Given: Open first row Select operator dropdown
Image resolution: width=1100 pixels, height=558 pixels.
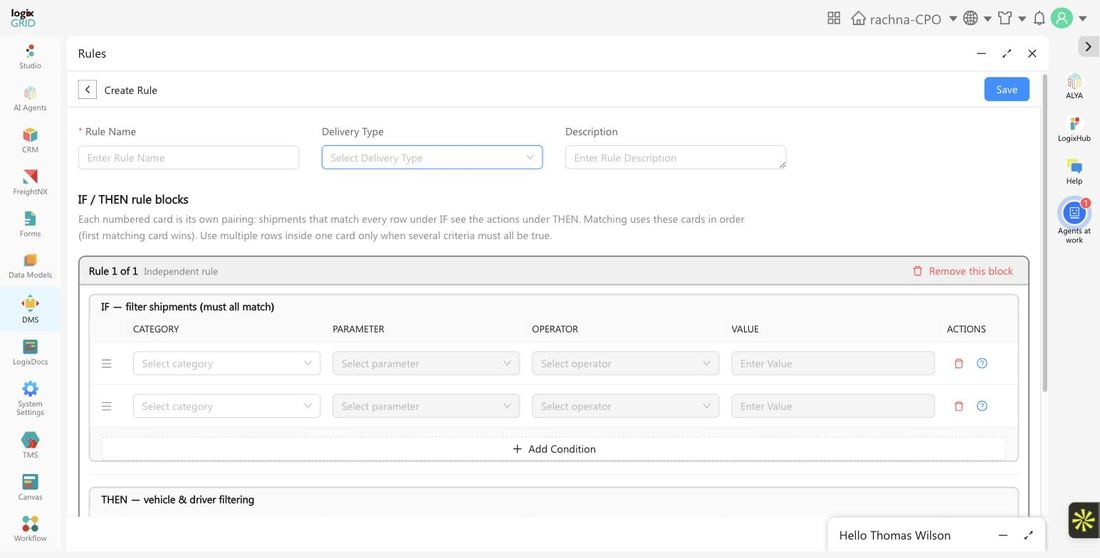Looking at the screenshot, I should tap(625, 364).
